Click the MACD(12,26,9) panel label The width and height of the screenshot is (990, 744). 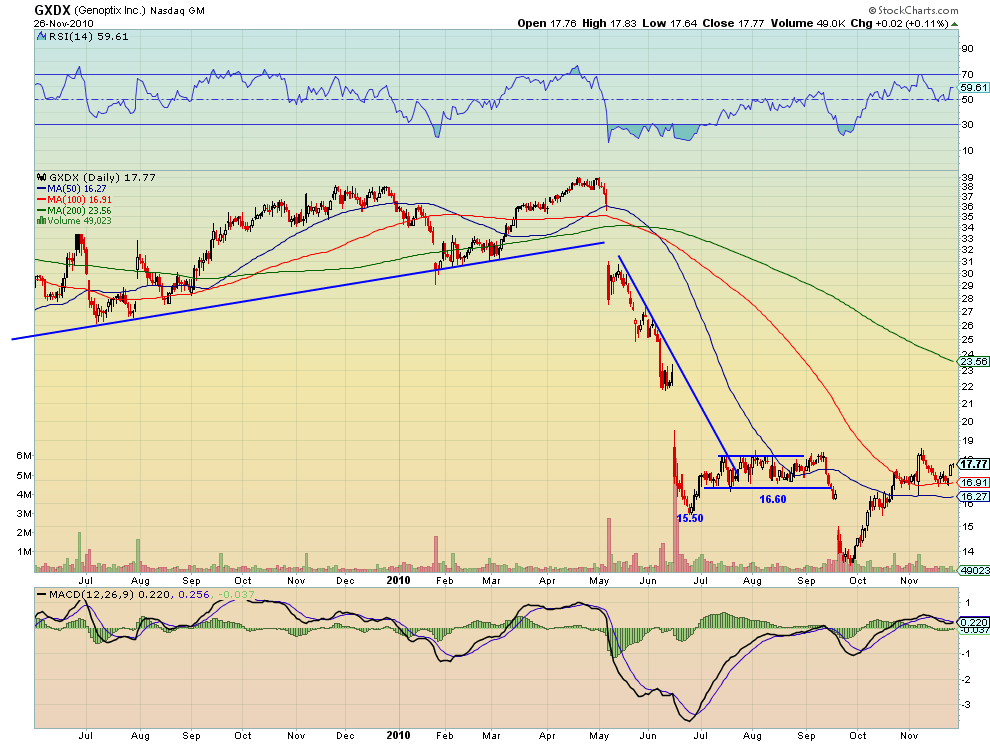click(x=91, y=594)
